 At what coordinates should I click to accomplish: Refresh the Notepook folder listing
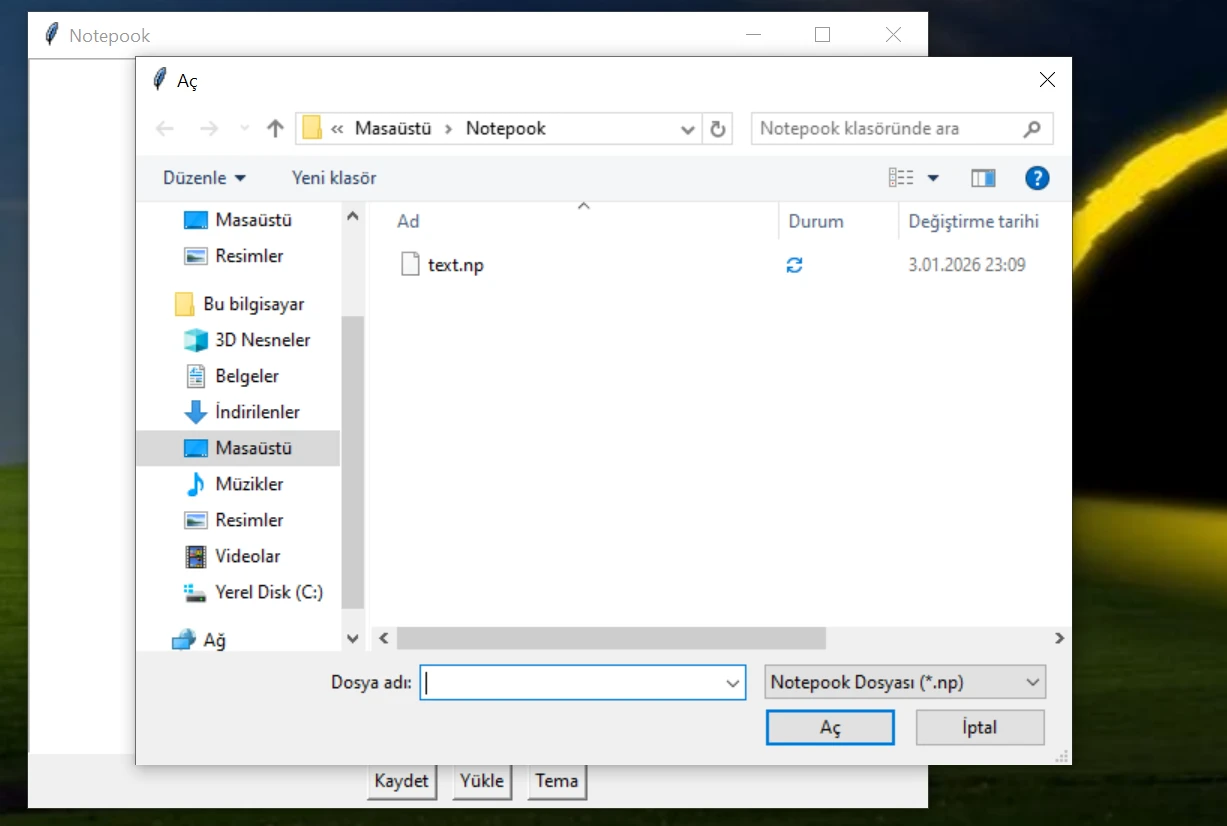pyautogui.click(x=717, y=129)
